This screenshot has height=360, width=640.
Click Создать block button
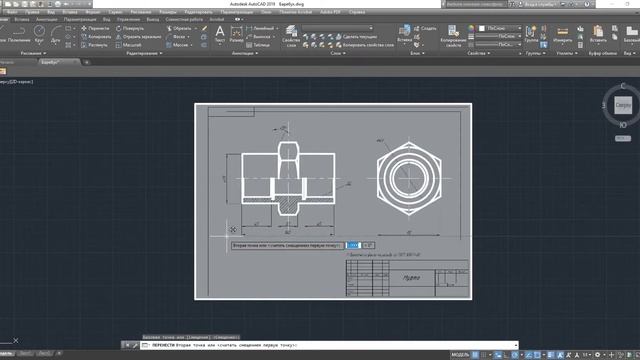click(425, 28)
